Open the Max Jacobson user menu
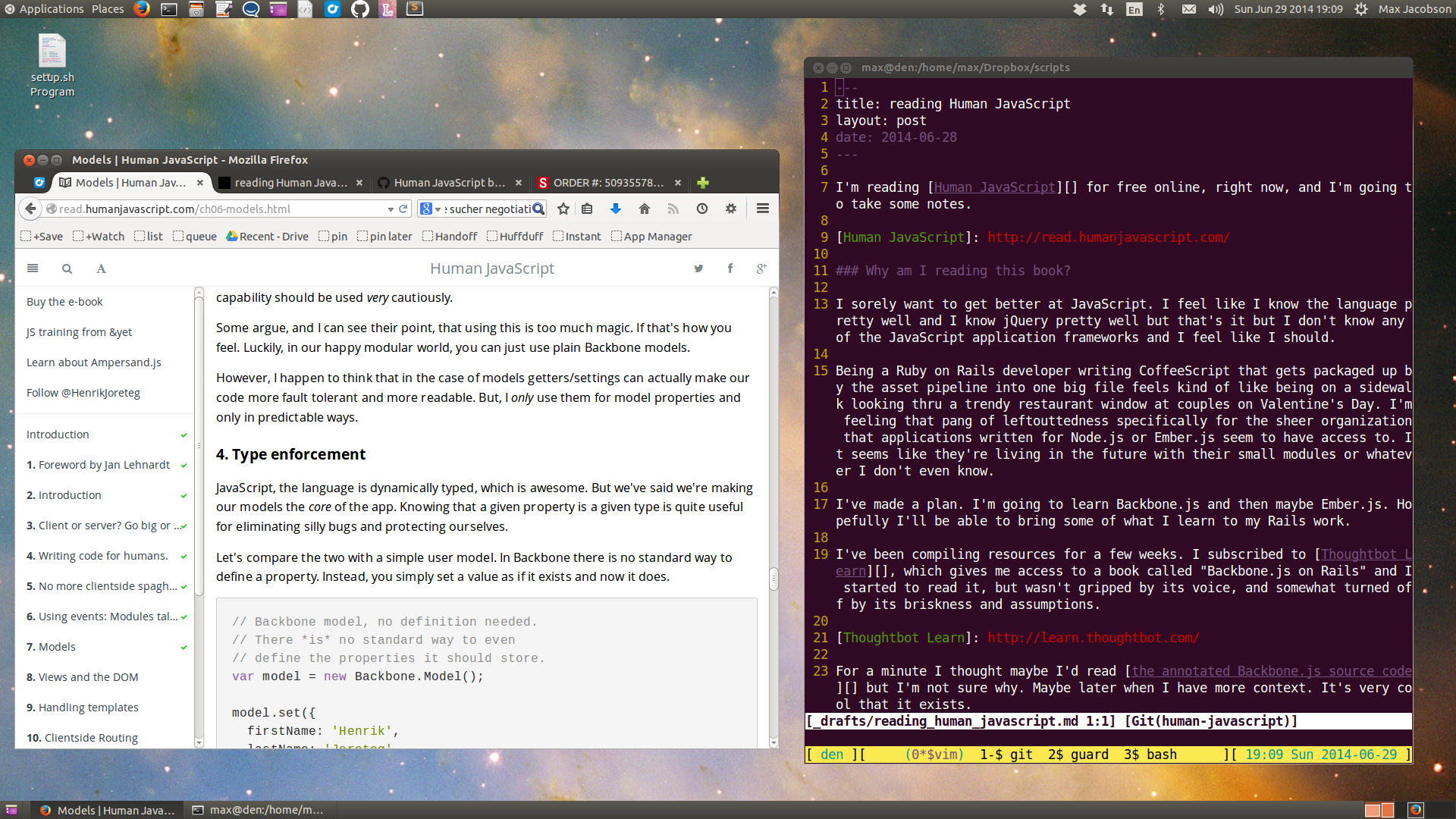1456x819 pixels. tap(1414, 9)
